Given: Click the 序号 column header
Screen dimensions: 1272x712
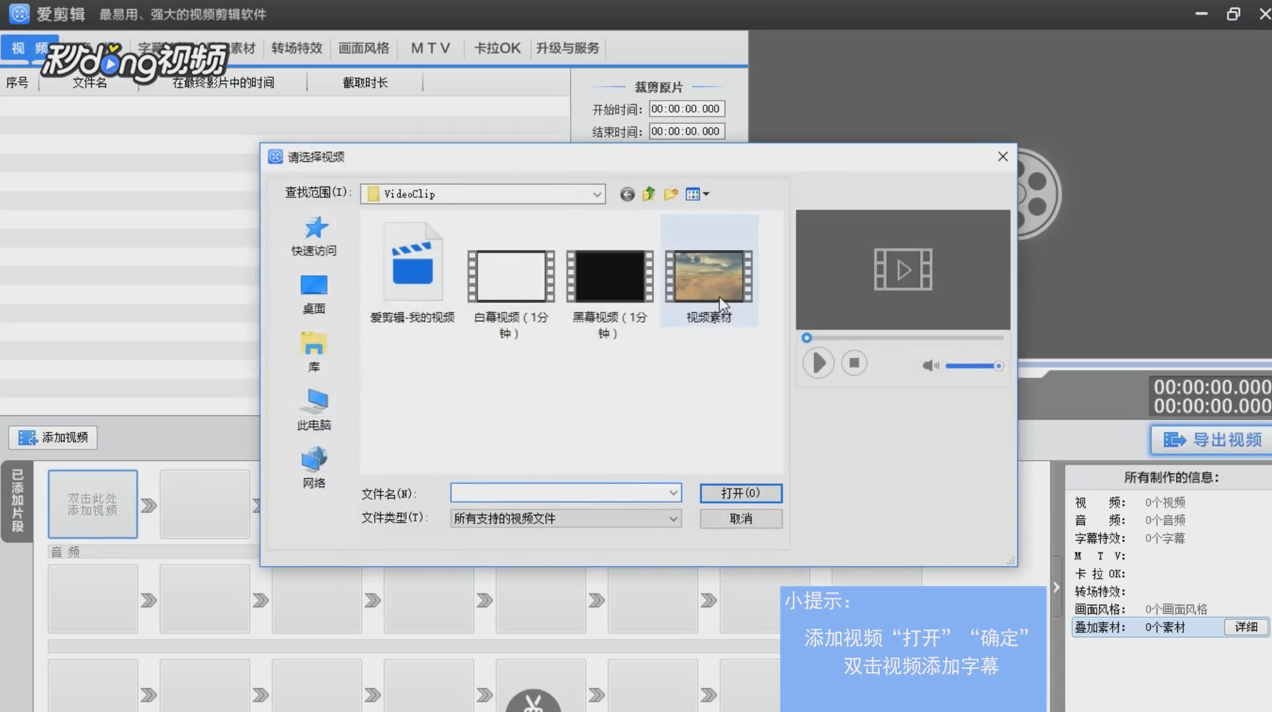Looking at the screenshot, I should 18,83.
